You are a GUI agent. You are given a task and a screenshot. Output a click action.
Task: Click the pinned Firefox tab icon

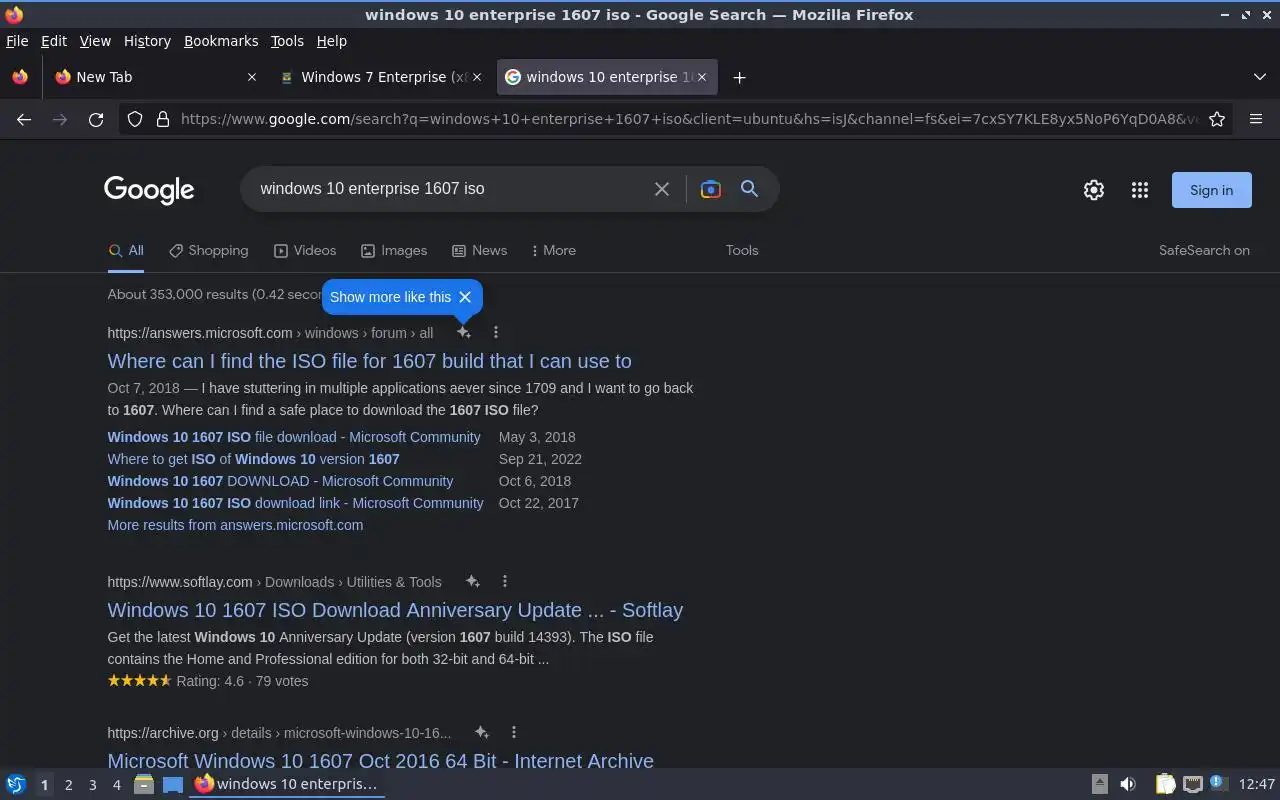coord(19,77)
